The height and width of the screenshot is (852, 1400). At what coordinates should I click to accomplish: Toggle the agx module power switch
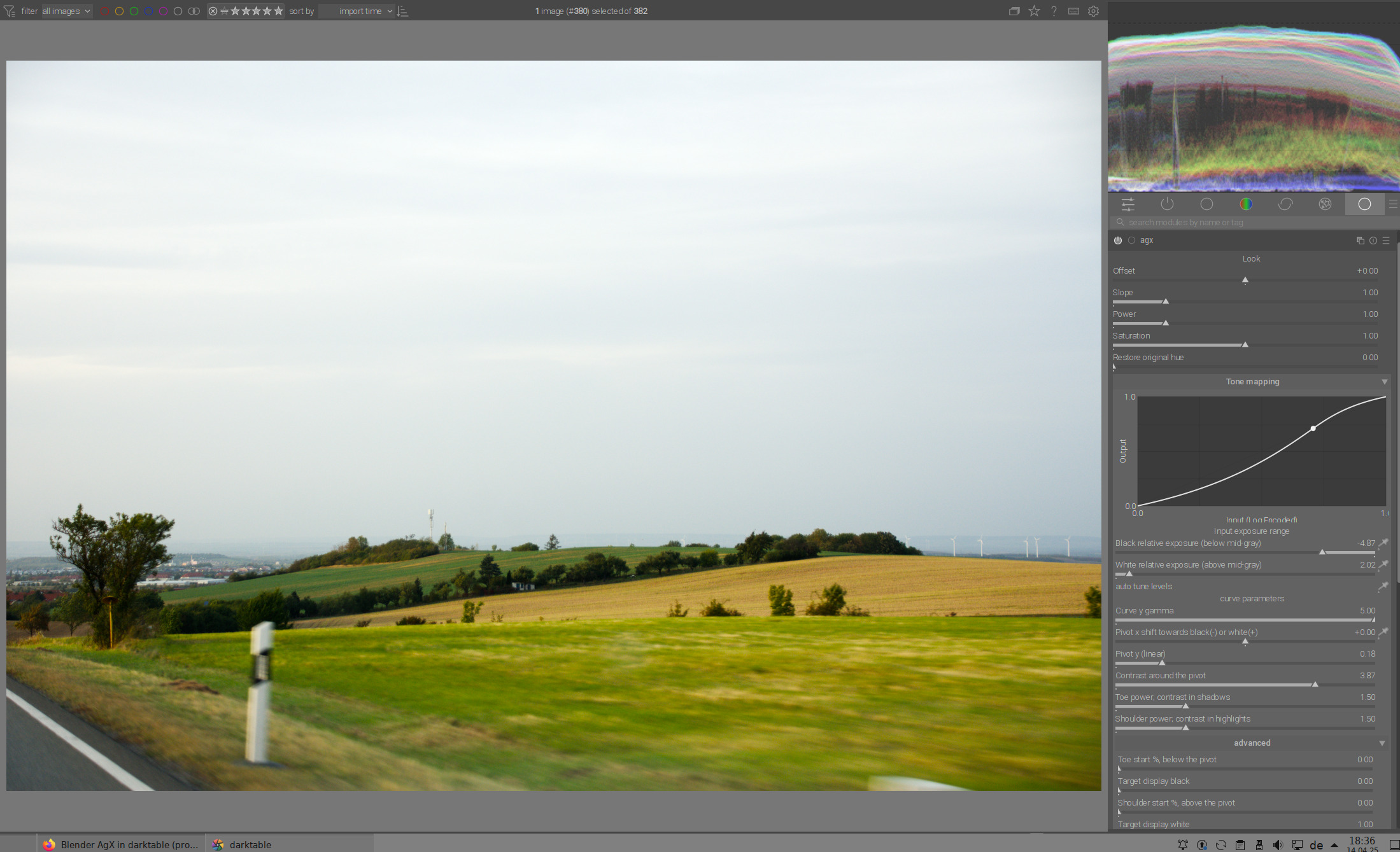click(1118, 241)
